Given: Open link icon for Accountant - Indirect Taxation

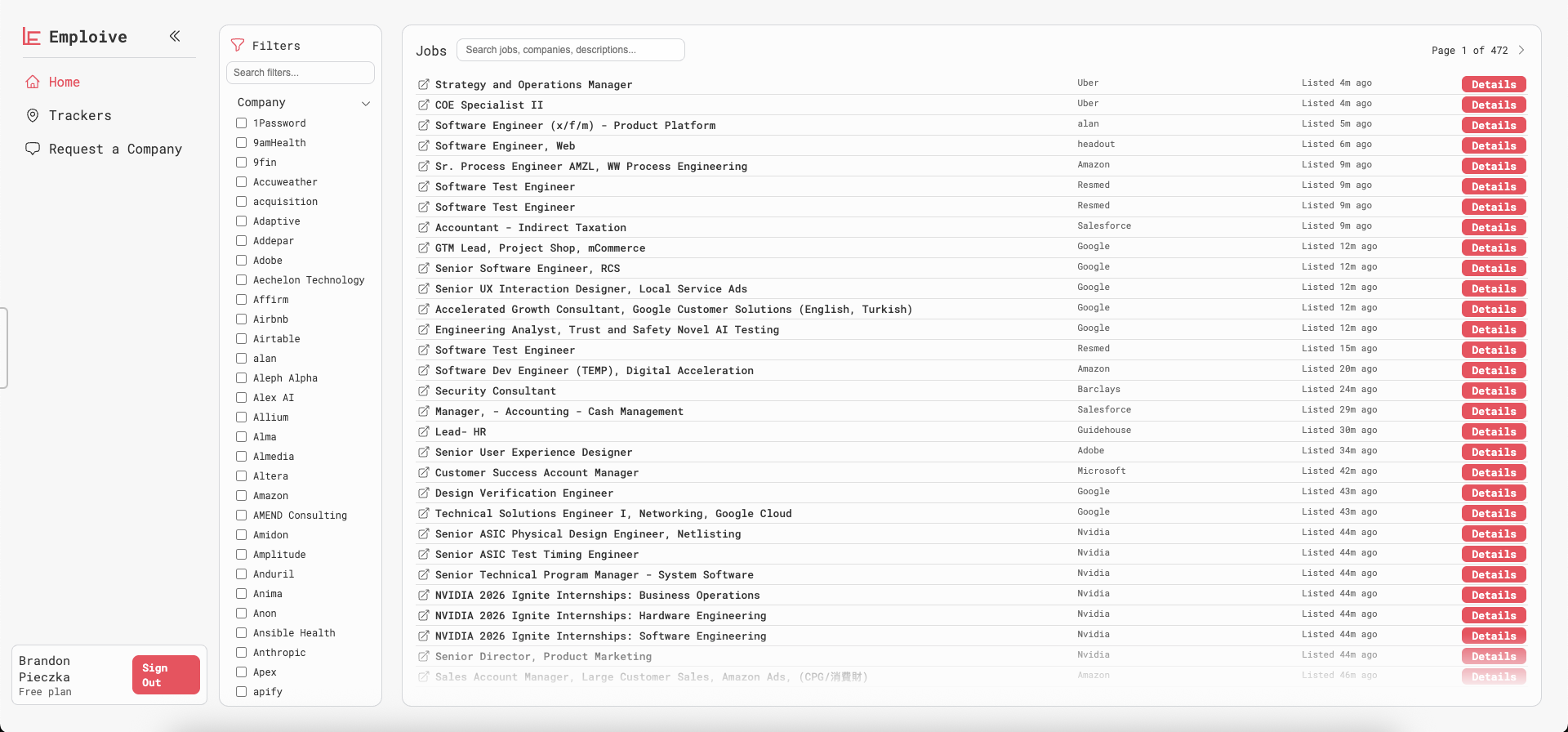Looking at the screenshot, I should point(424,227).
